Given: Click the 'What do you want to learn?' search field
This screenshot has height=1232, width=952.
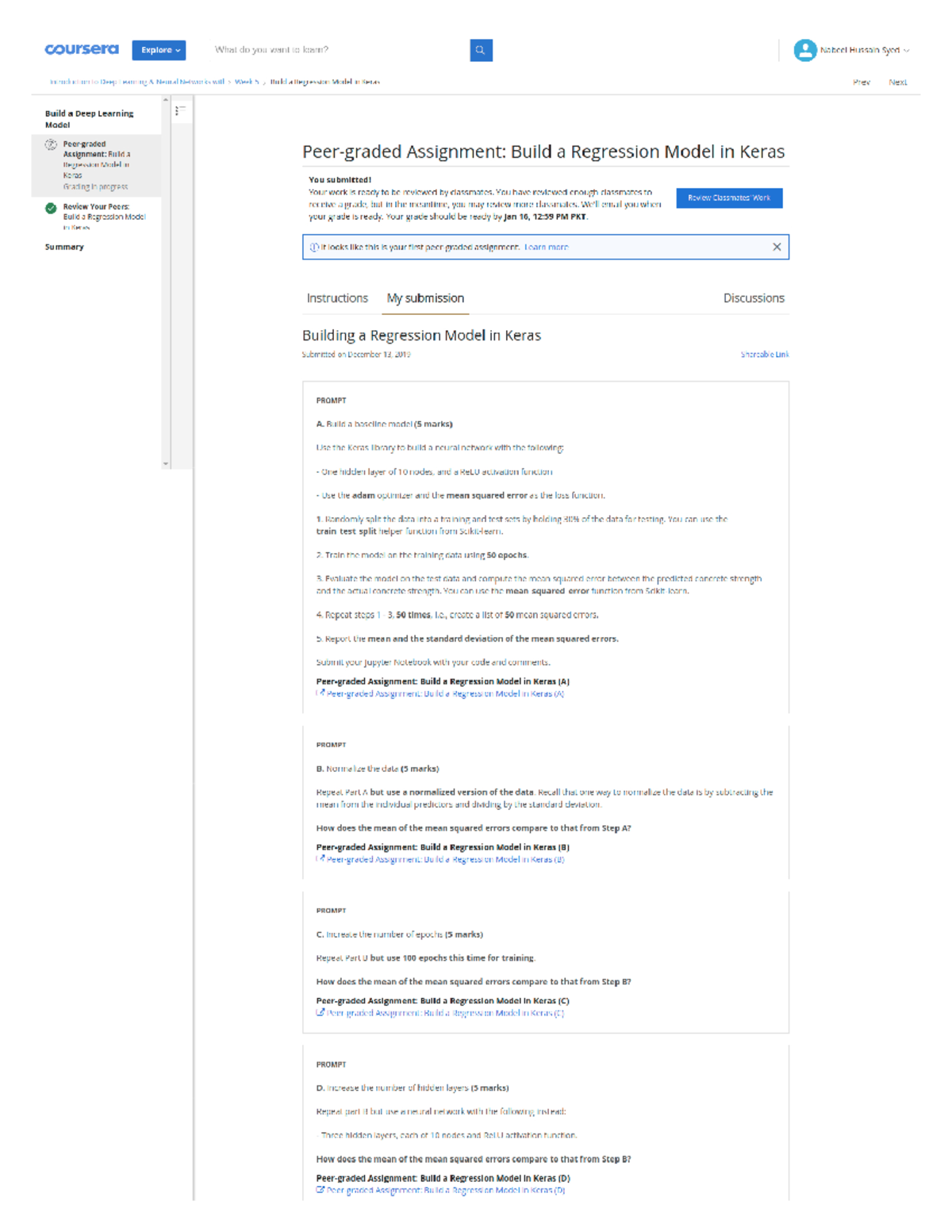Looking at the screenshot, I should [317, 50].
